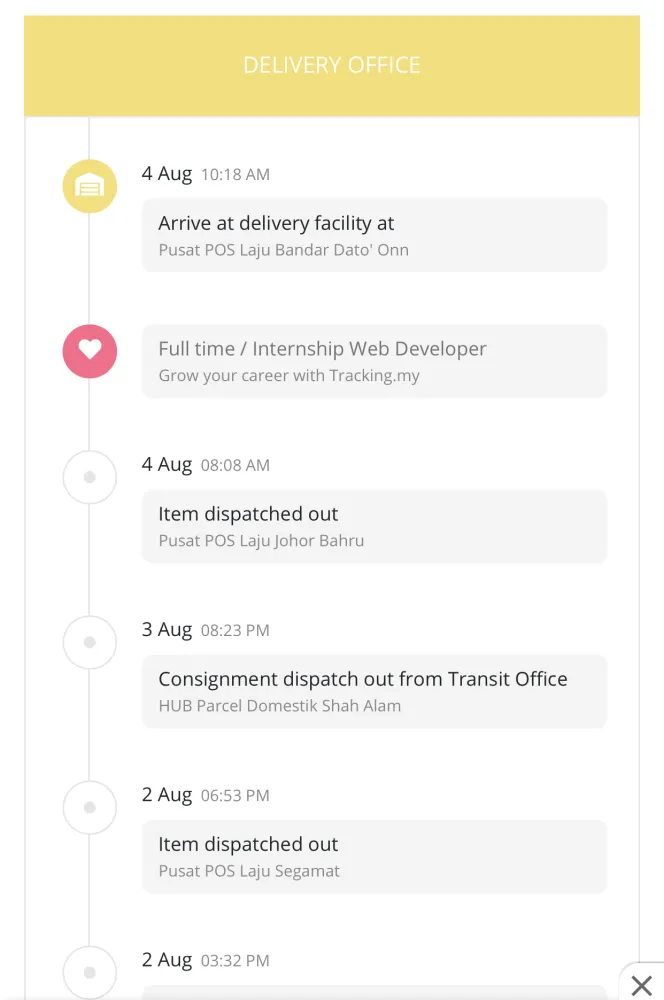
Task: Select the 4 Aug 08:08 AM timeline marker
Action: 89,477
